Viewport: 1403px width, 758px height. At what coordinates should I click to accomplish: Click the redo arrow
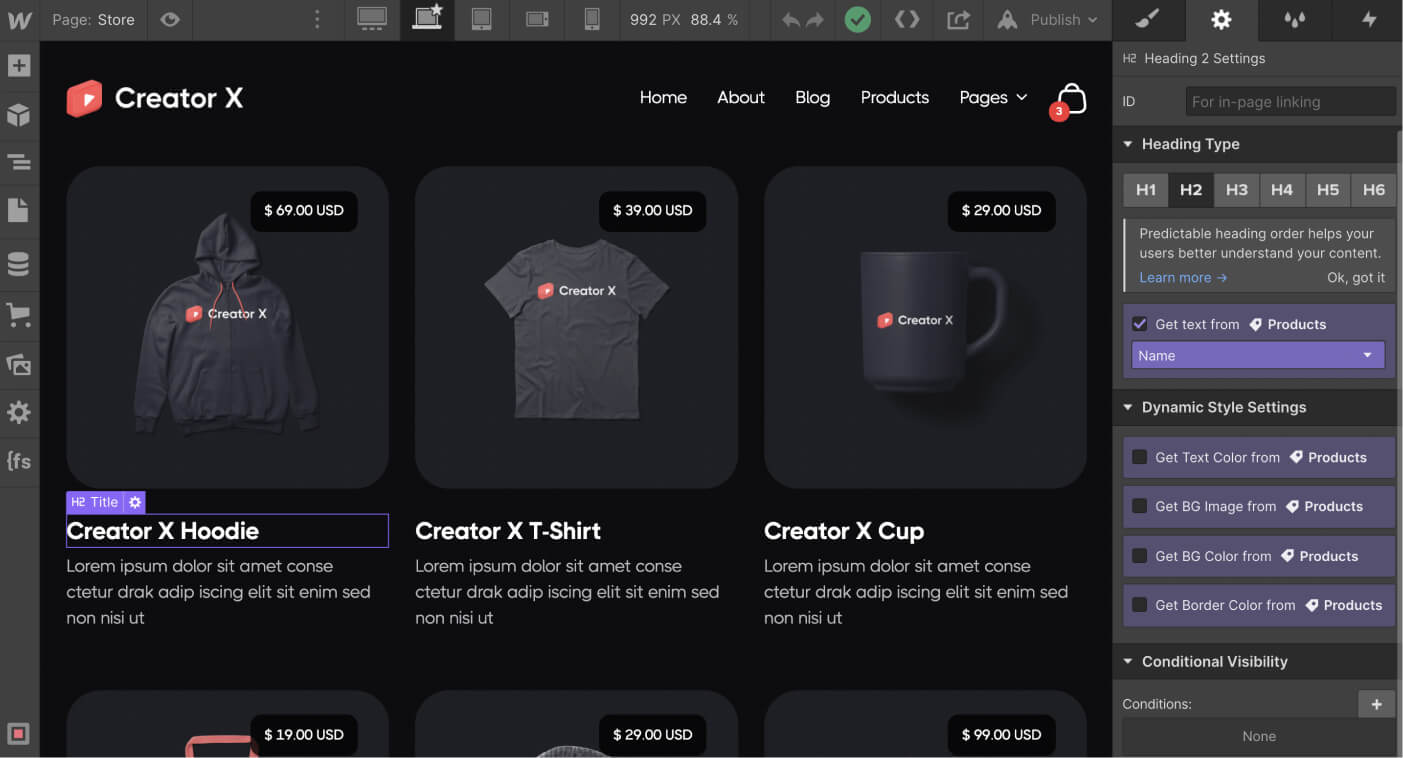(815, 20)
